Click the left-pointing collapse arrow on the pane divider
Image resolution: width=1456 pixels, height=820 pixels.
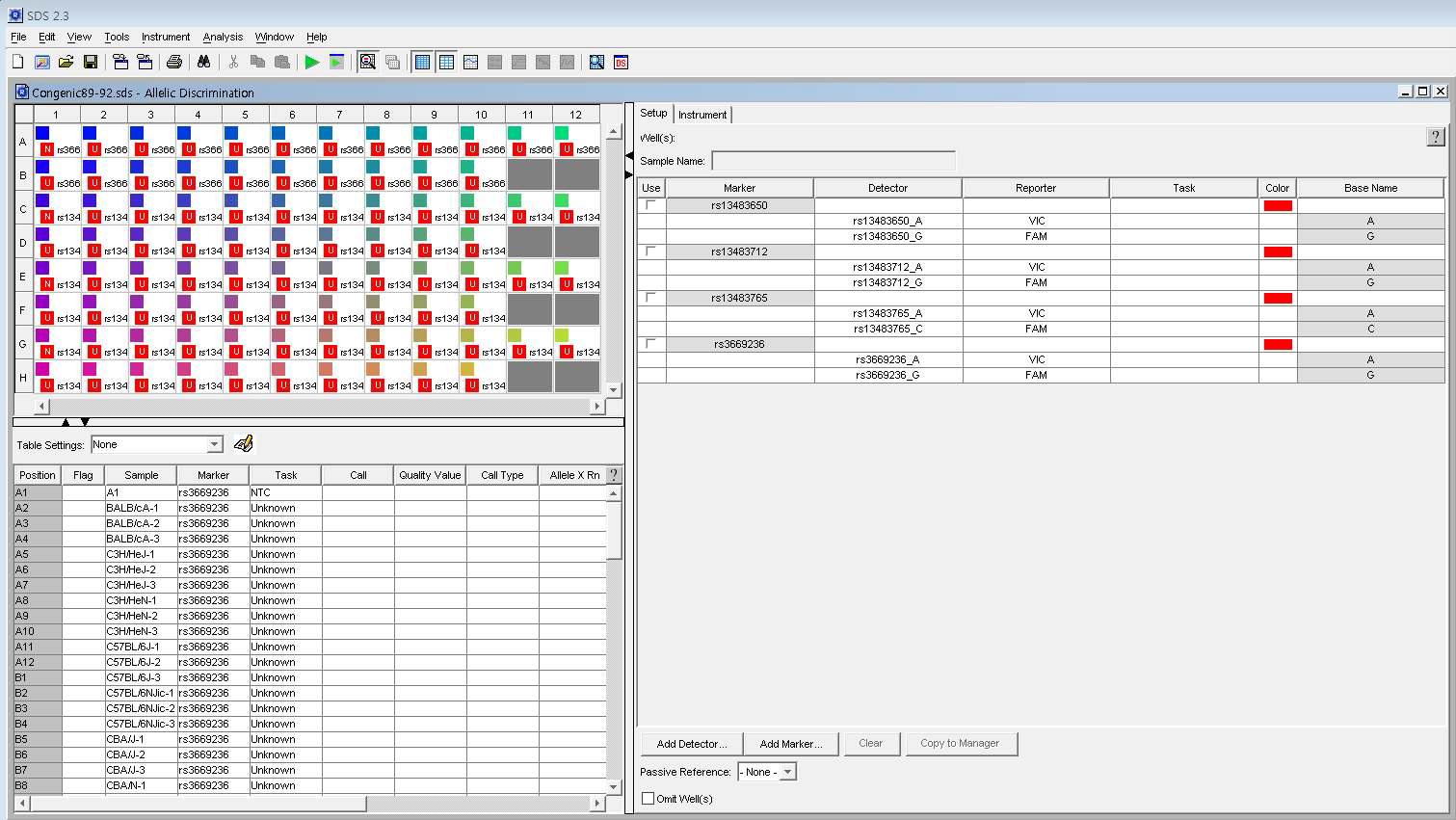pos(629,155)
